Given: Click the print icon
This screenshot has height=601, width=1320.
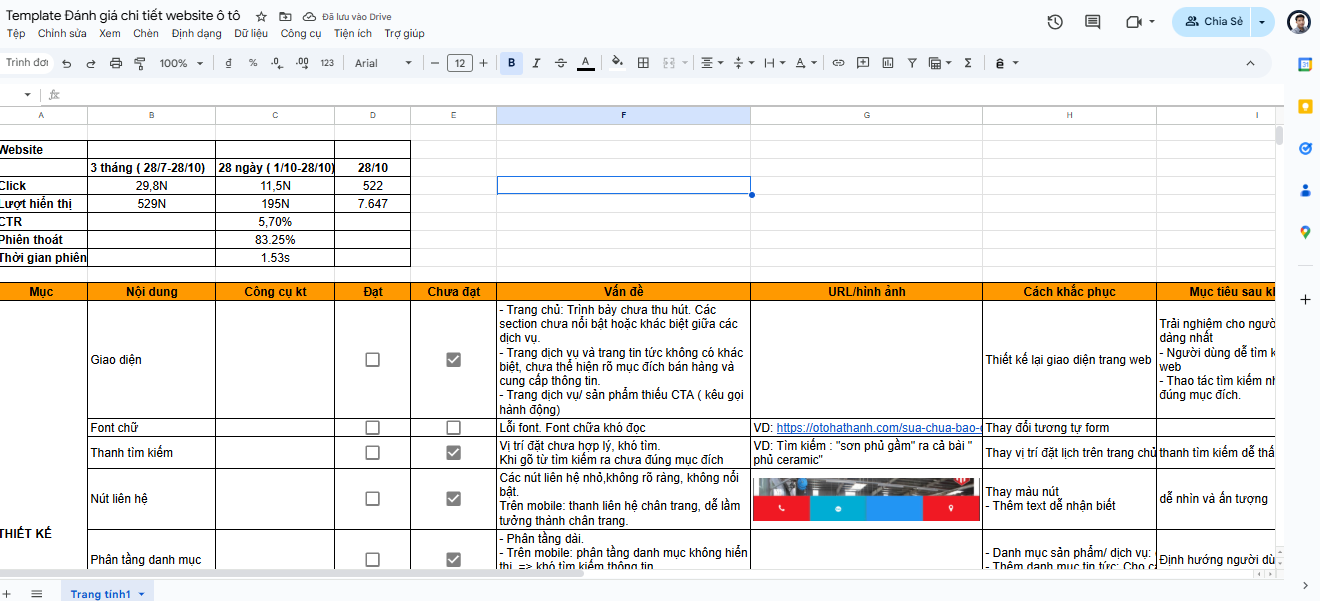Looking at the screenshot, I should (x=115, y=63).
